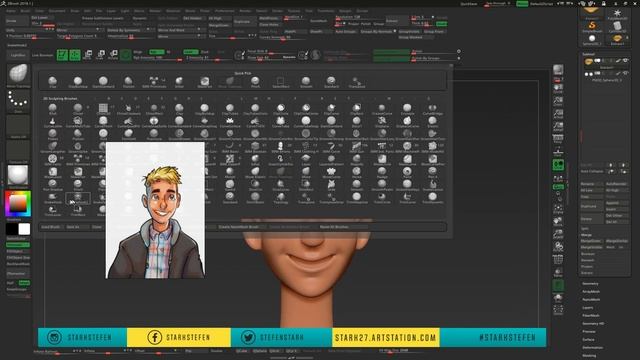
Task: Click the LightBox button
Action: pos(18,55)
